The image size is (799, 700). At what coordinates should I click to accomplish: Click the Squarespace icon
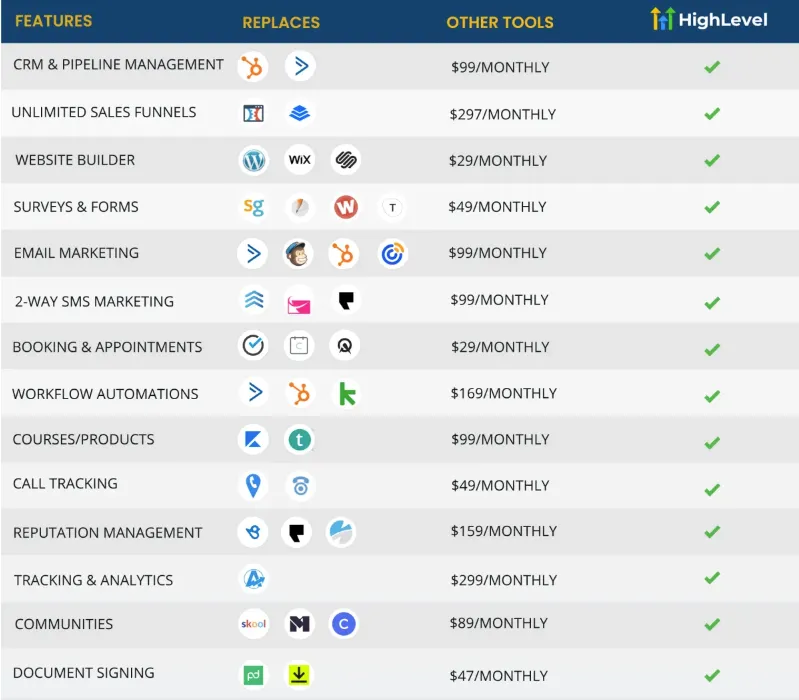[346, 160]
